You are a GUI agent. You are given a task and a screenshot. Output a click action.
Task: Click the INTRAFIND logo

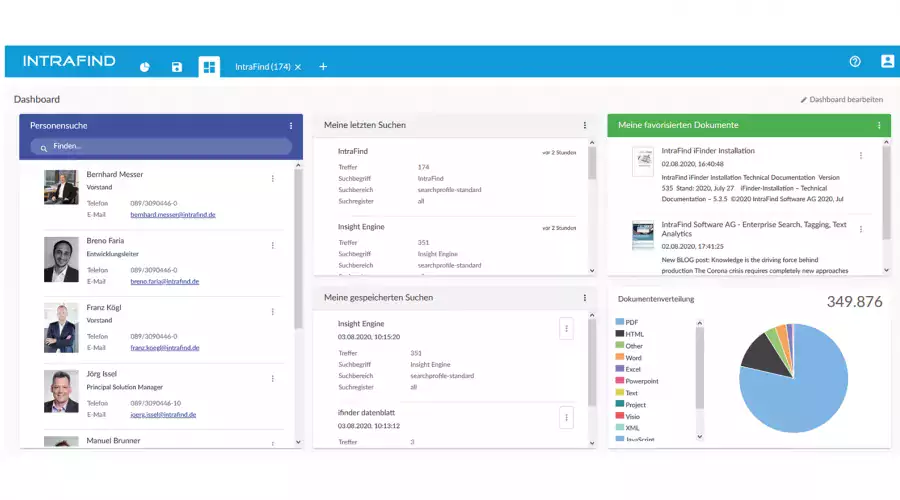(x=69, y=61)
